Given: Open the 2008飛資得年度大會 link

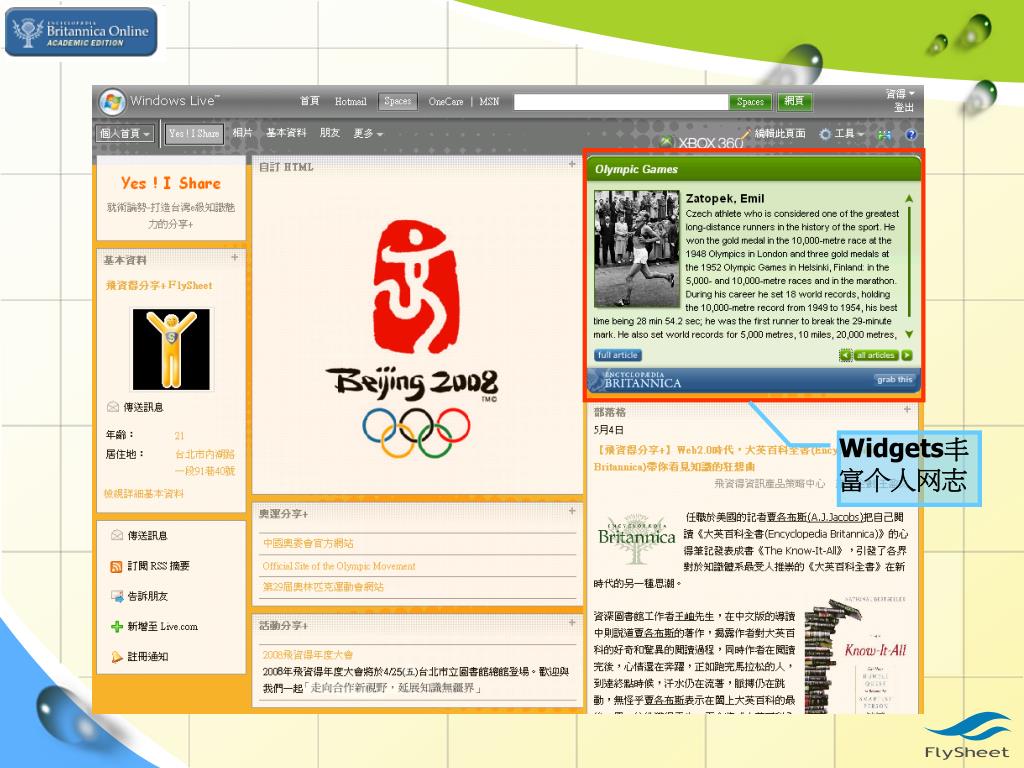Looking at the screenshot, I should [308, 654].
